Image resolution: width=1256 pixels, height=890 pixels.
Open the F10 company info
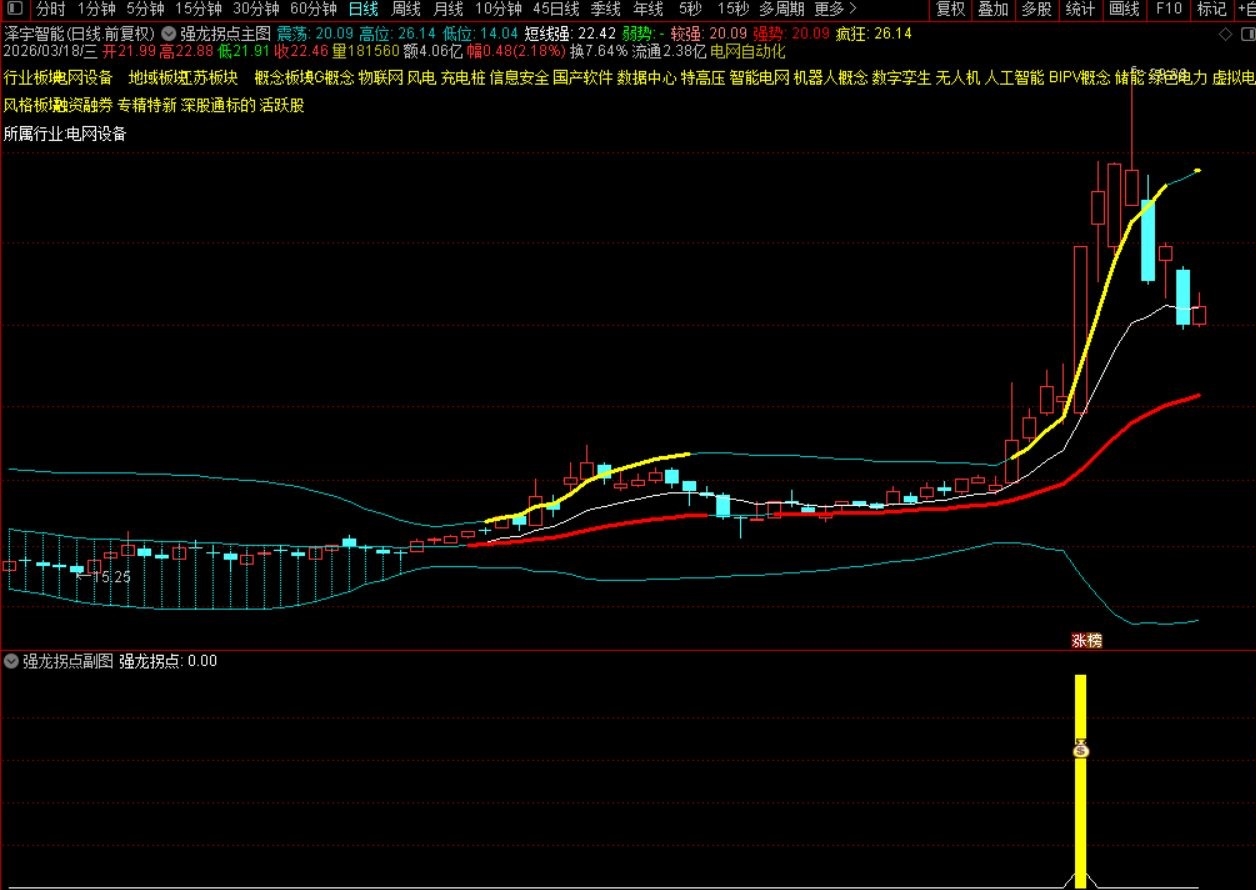click(x=1168, y=9)
